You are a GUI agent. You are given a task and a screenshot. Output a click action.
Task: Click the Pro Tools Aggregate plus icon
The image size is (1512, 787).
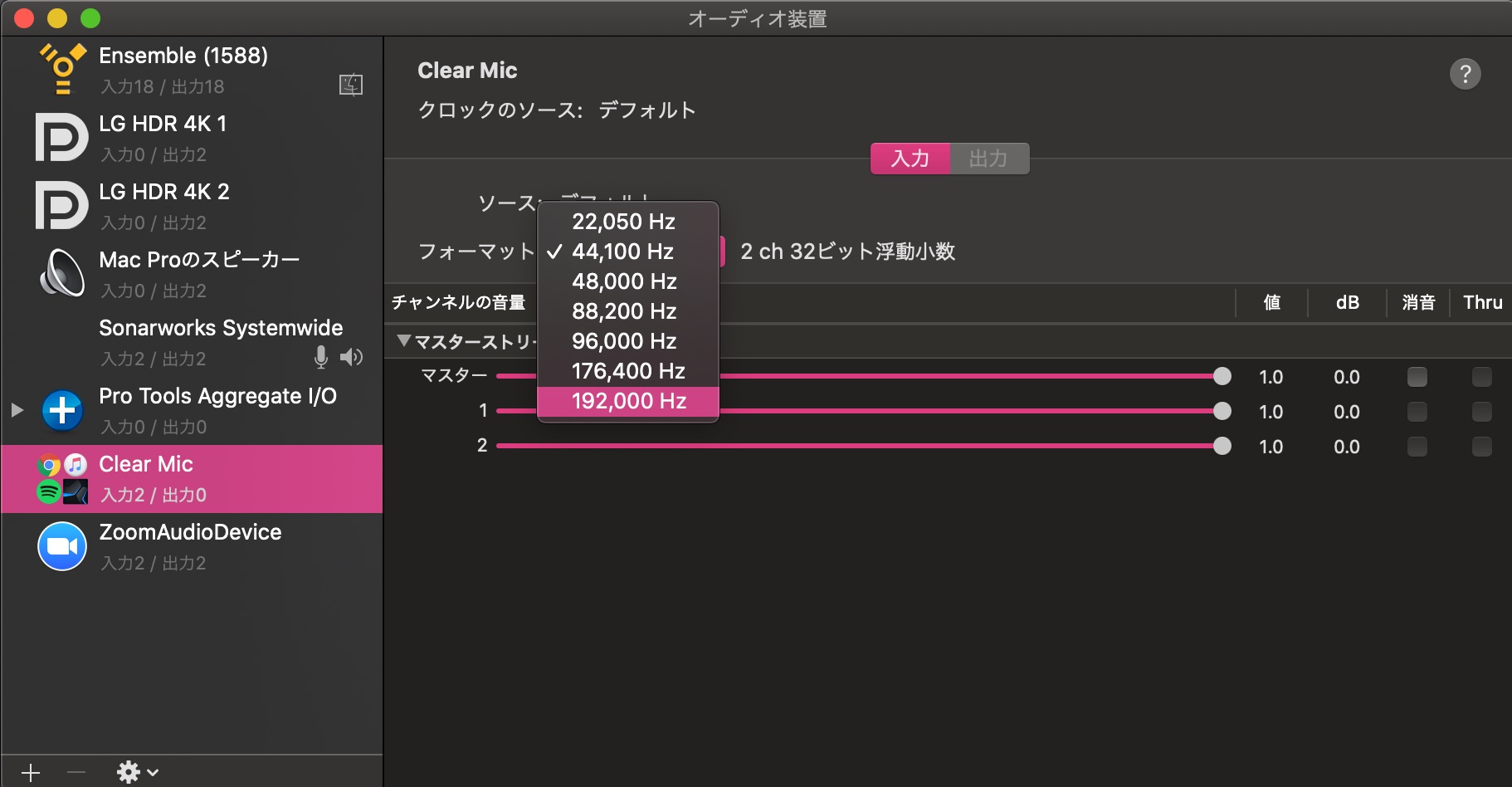62,410
